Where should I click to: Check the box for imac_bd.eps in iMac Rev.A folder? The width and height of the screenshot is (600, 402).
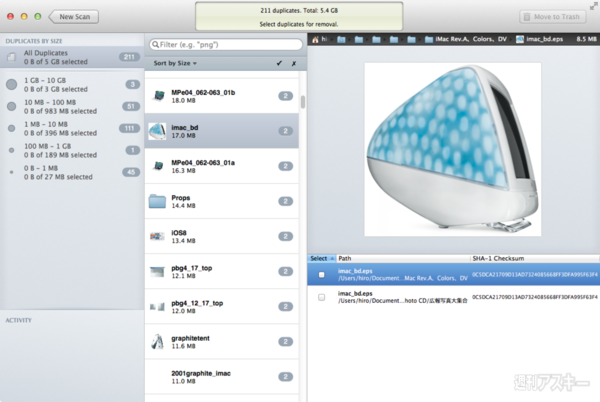321,275
